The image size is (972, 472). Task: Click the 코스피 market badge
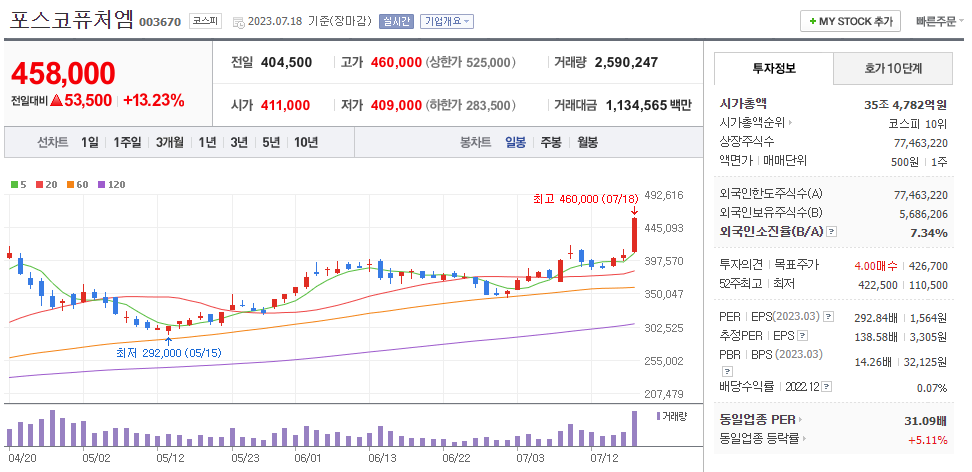[205, 21]
